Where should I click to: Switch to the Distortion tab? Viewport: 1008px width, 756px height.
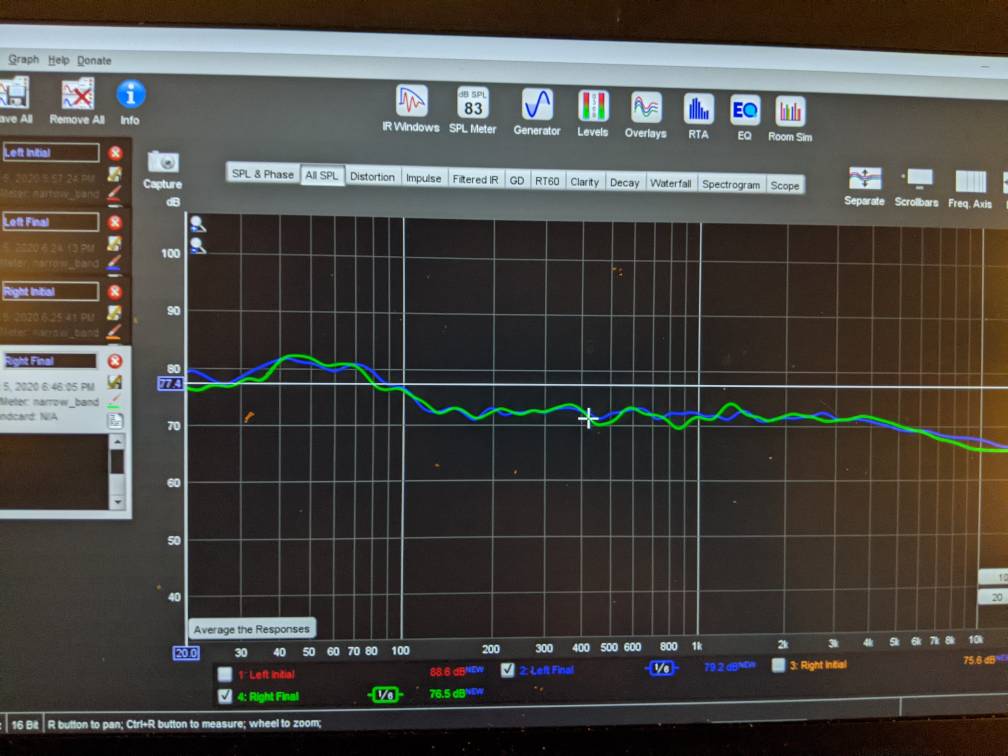(x=372, y=177)
